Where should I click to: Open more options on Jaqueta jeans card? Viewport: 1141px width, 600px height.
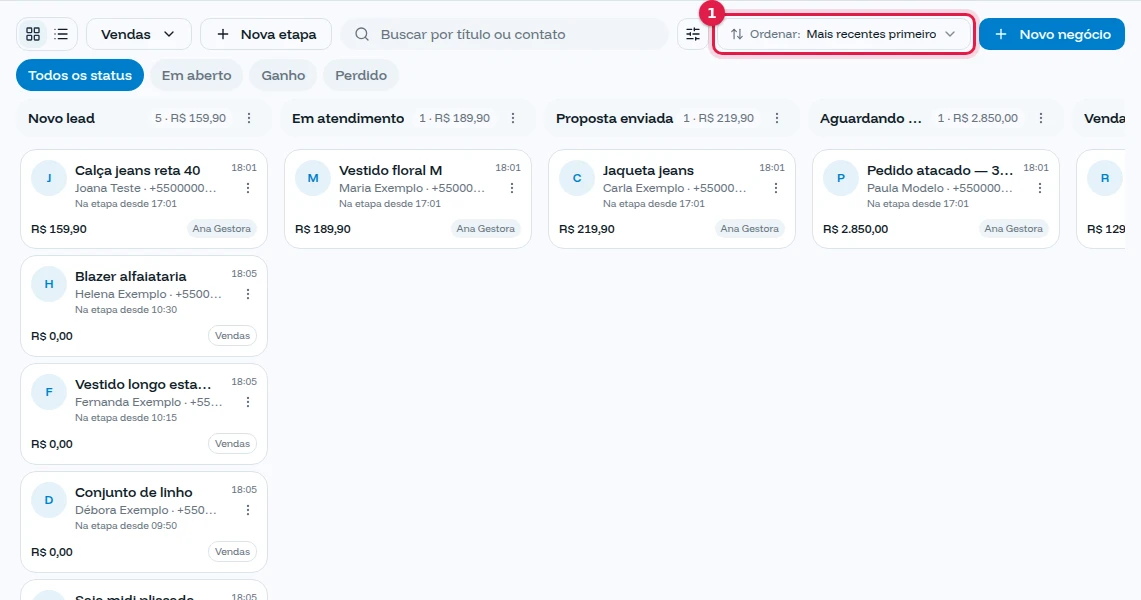(776, 188)
